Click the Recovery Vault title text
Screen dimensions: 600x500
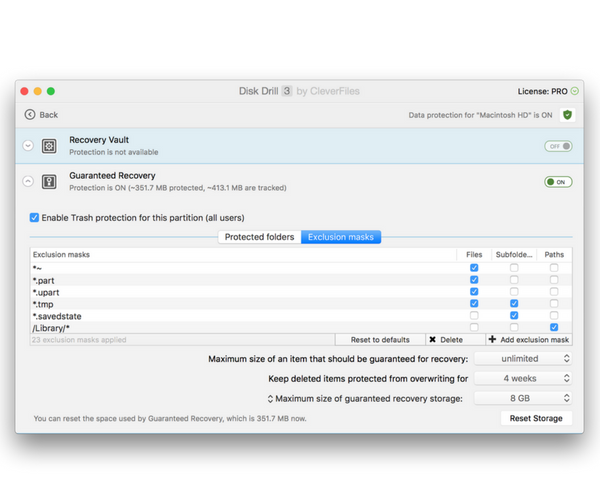(99, 140)
